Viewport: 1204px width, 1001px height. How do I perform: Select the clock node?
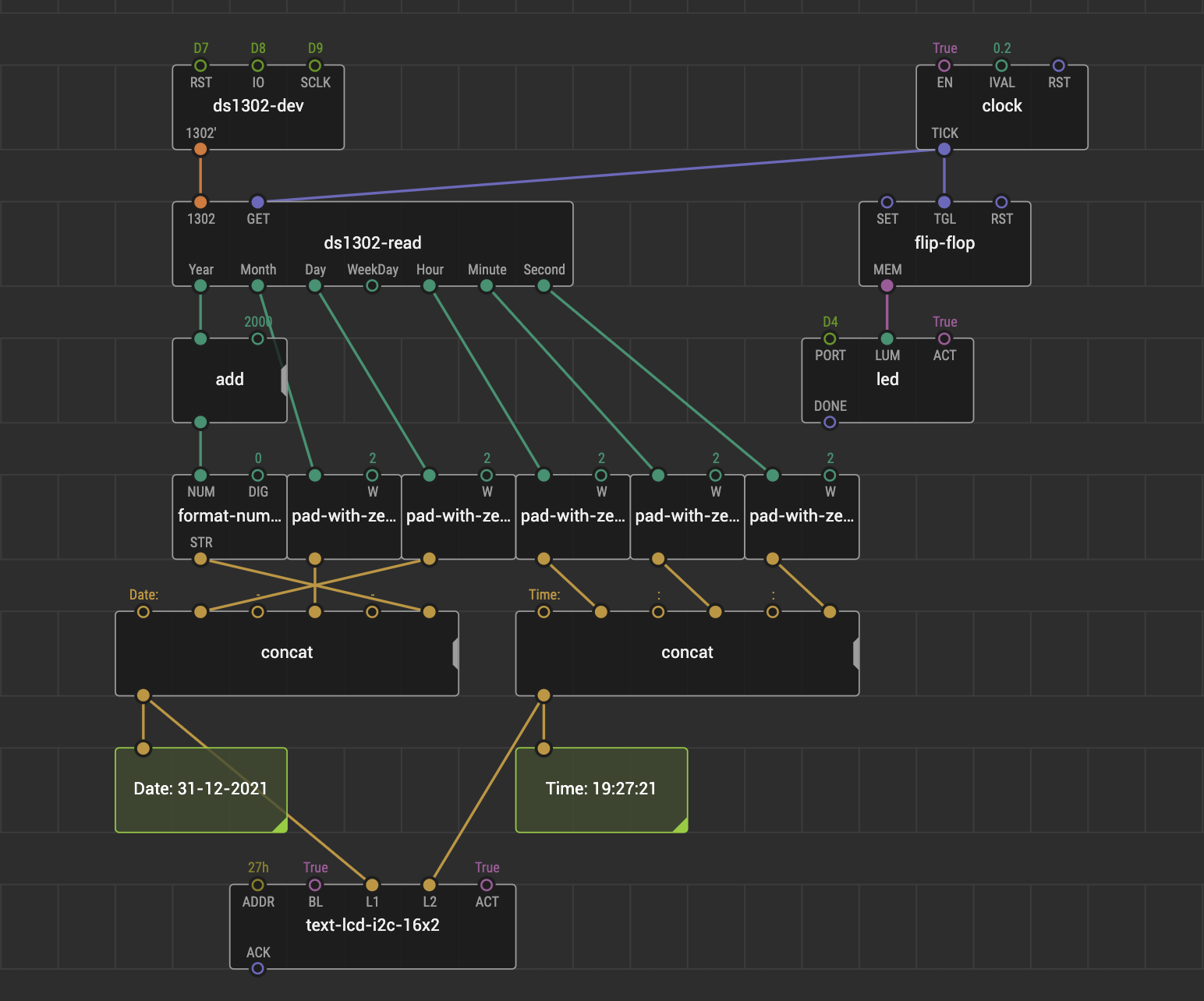tap(1002, 107)
